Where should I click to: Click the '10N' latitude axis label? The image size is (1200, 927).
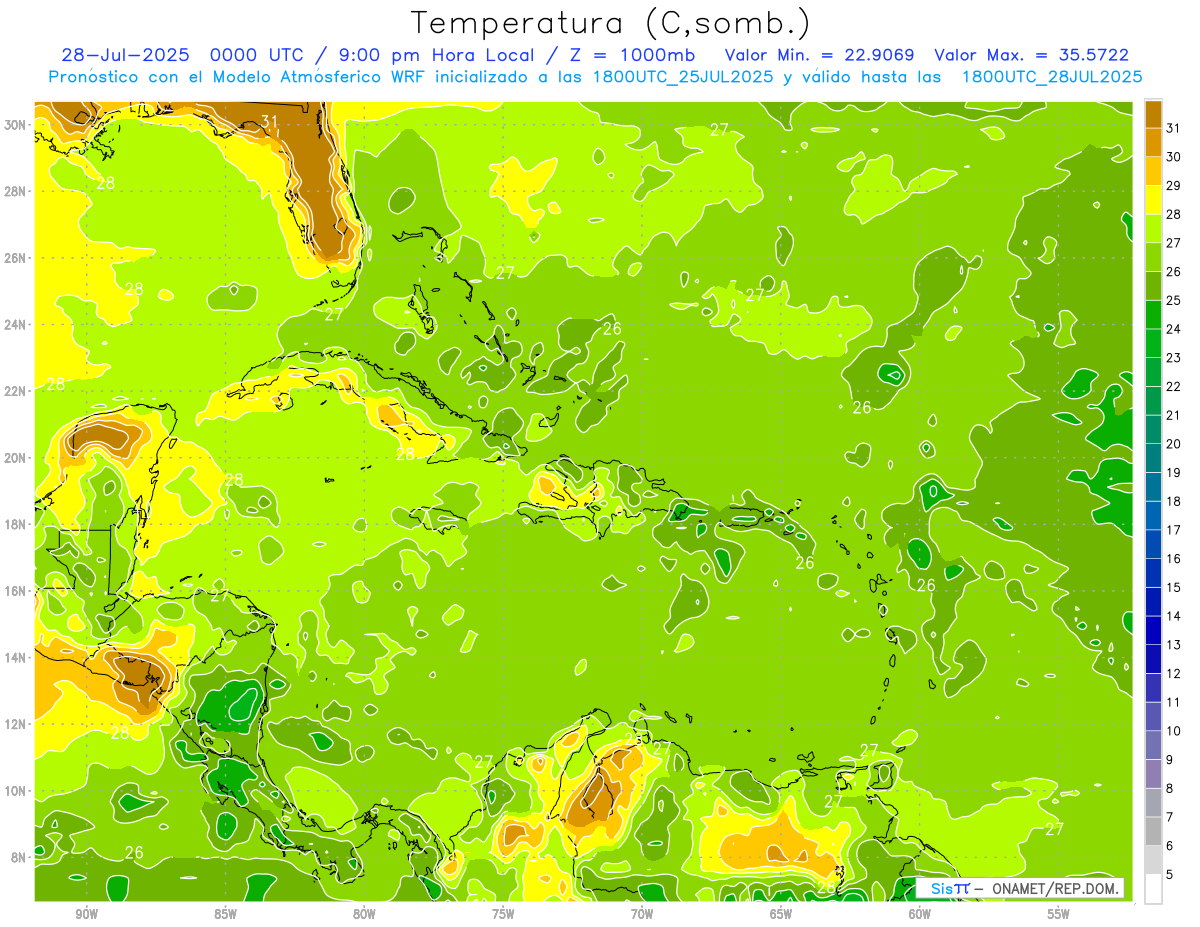coord(15,790)
